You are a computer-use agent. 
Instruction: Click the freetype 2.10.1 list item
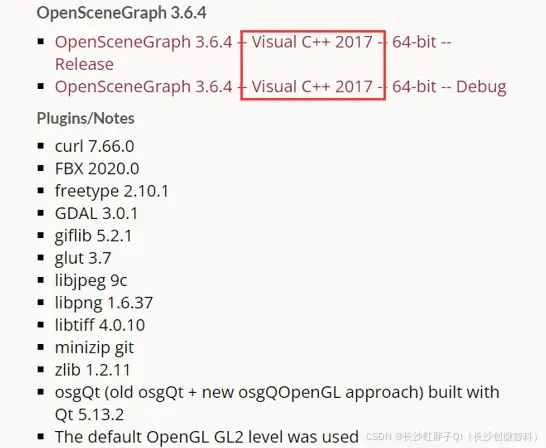point(111,191)
